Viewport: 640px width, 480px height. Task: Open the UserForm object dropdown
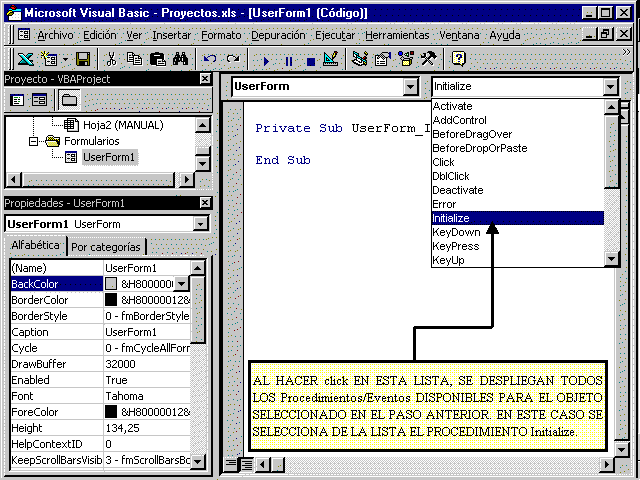[410, 87]
